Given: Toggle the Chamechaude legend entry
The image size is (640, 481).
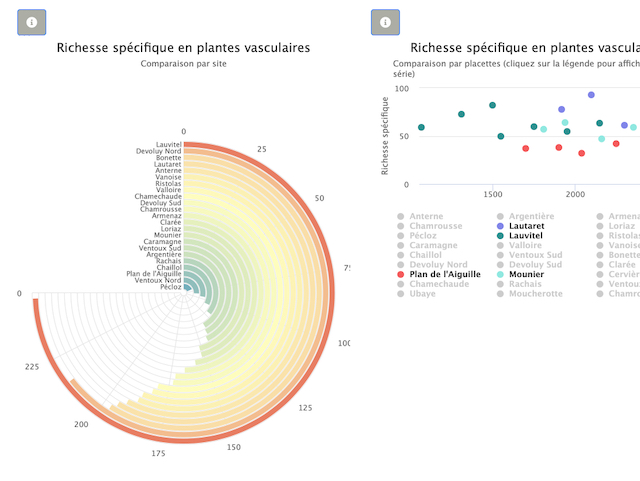Looking at the screenshot, I should click(441, 284).
